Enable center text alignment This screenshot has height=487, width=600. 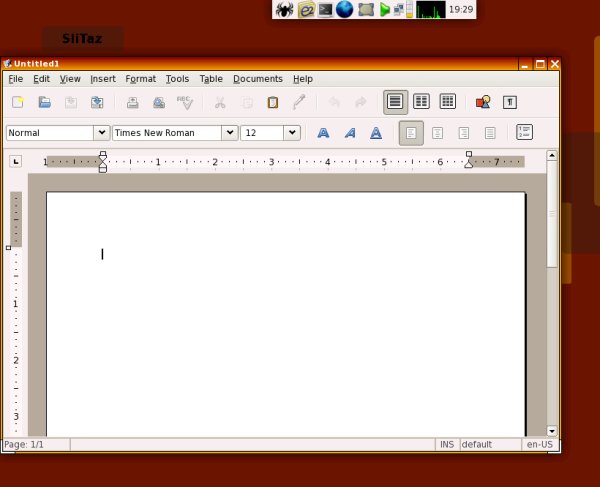[x=437, y=133]
